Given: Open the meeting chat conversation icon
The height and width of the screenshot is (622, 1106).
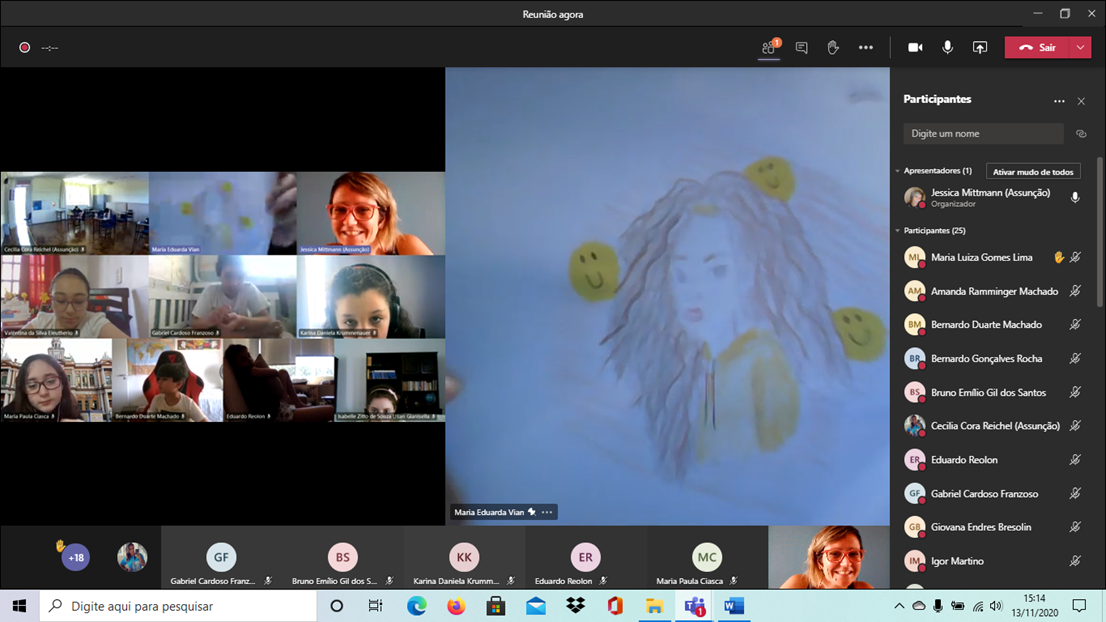Looking at the screenshot, I should click(801, 47).
